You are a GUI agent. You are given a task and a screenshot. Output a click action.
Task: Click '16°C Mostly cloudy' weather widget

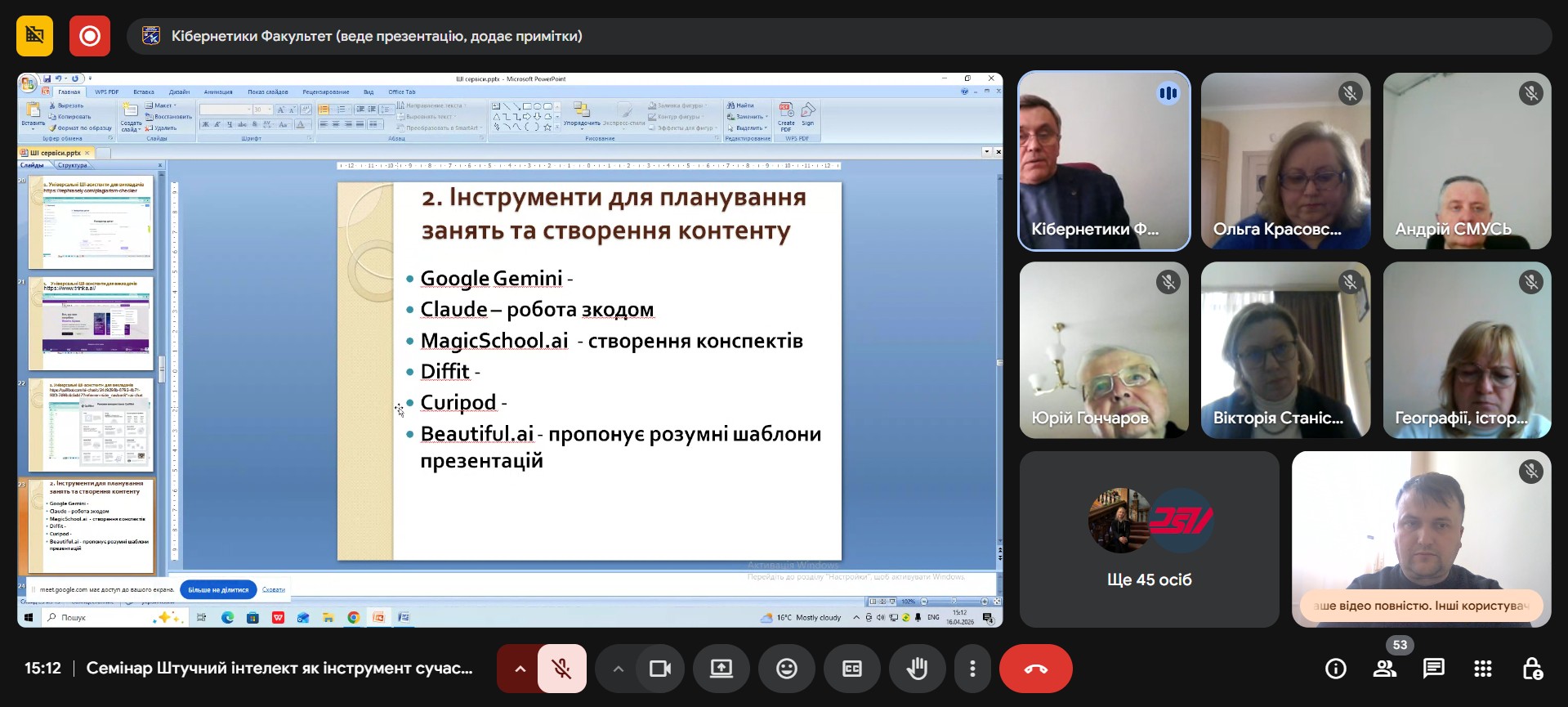801,618
